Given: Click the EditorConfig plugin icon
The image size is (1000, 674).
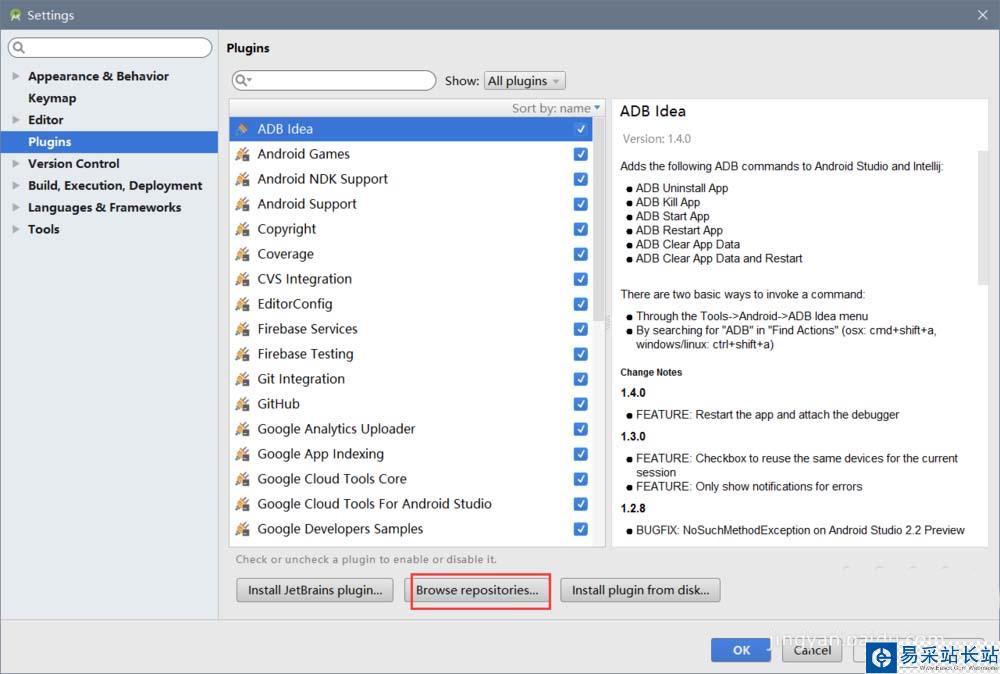Looking at the screenshot, I should 242,304.
